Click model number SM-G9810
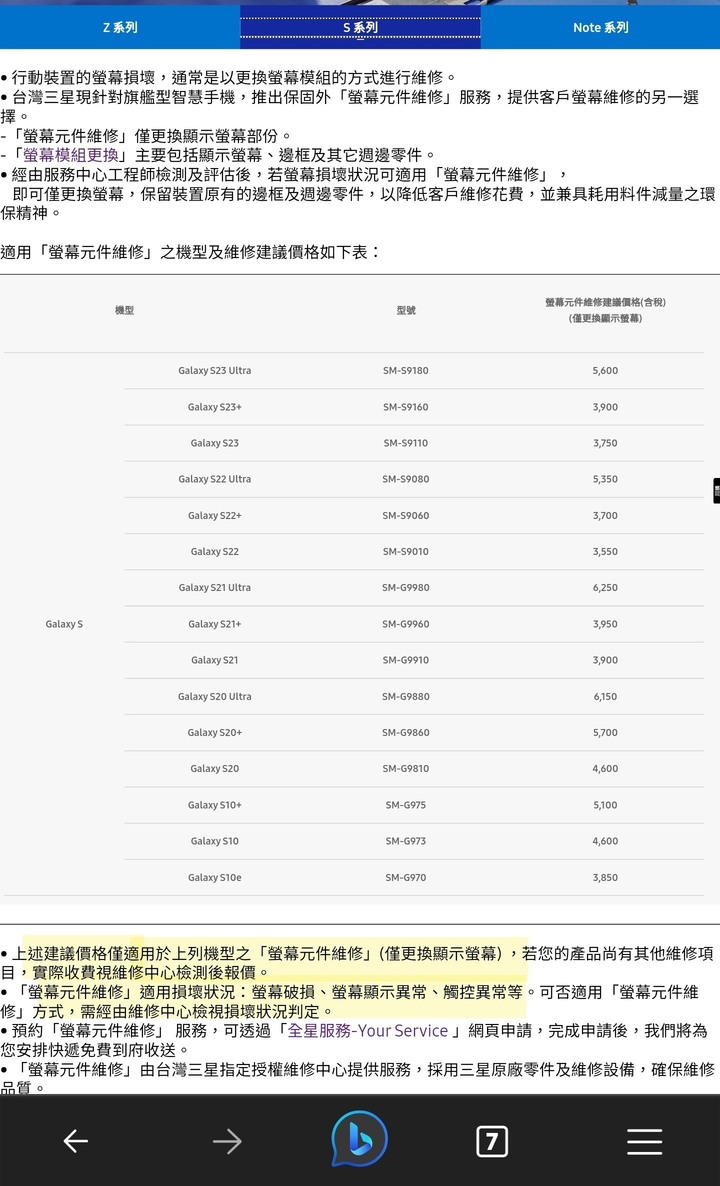The image size is (720, 1186). 405,768
